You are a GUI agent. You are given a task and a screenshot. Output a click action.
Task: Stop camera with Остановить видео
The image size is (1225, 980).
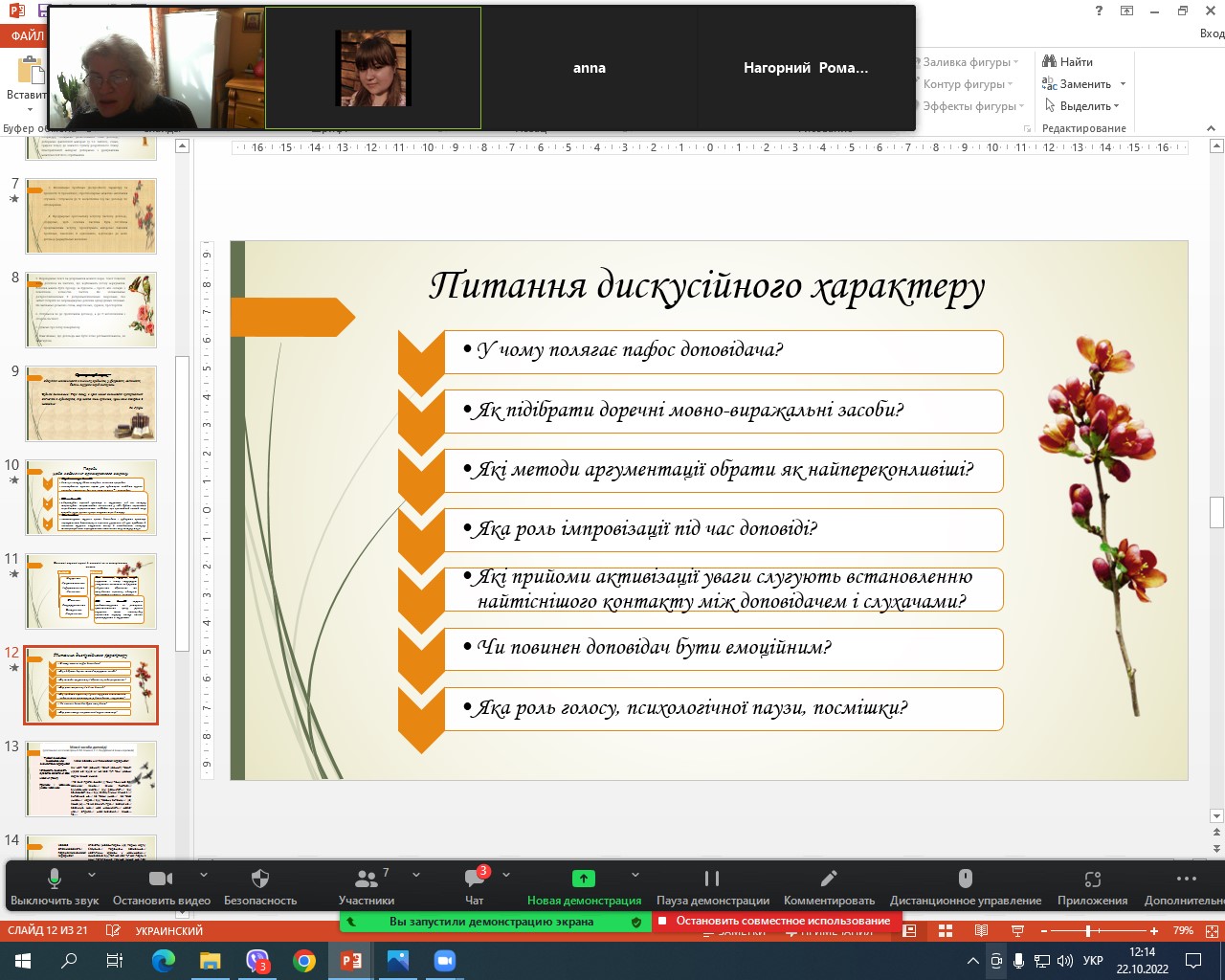coord(161,886)
